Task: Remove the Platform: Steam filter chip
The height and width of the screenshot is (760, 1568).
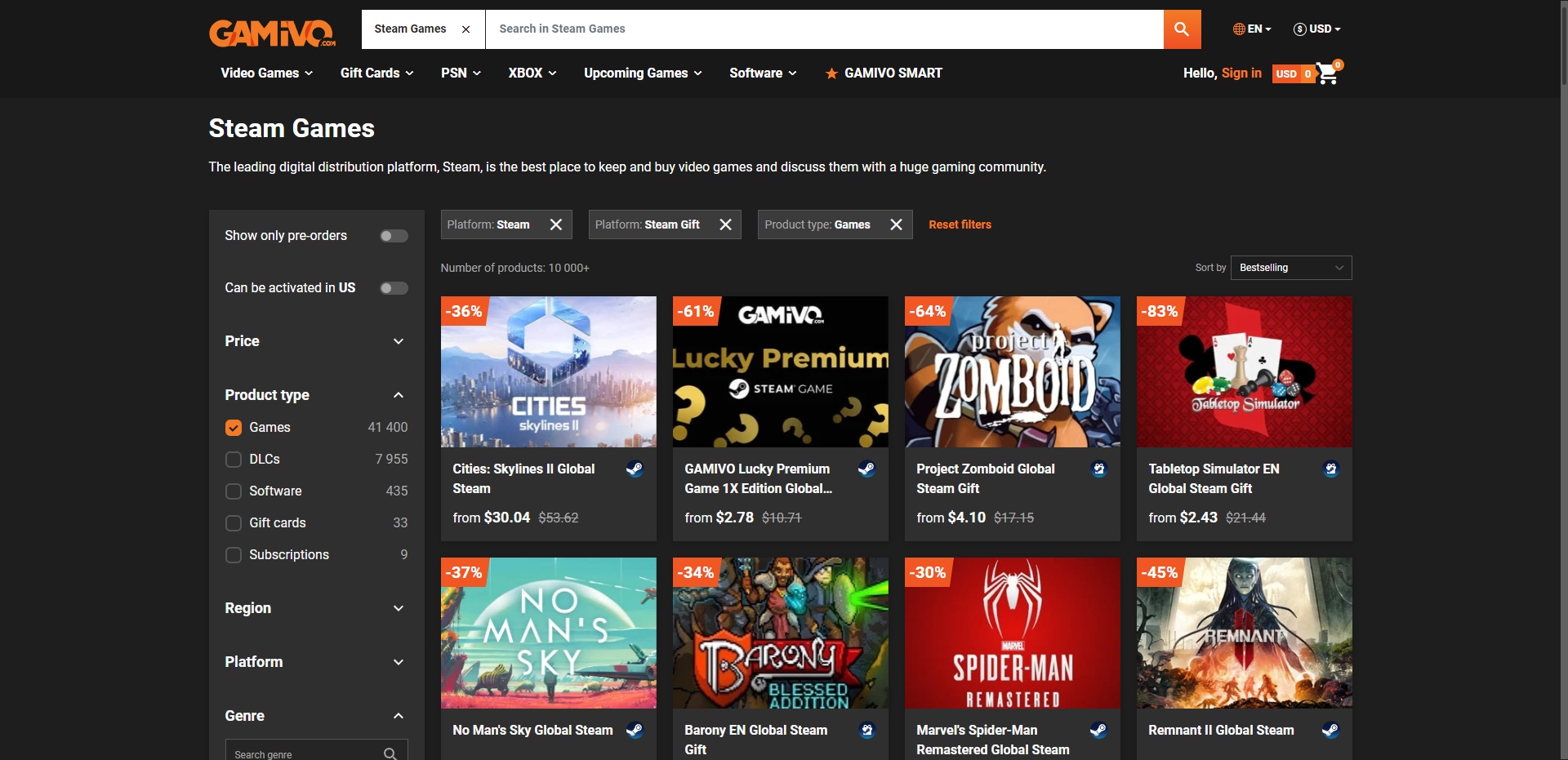Action: coord(556,224)
